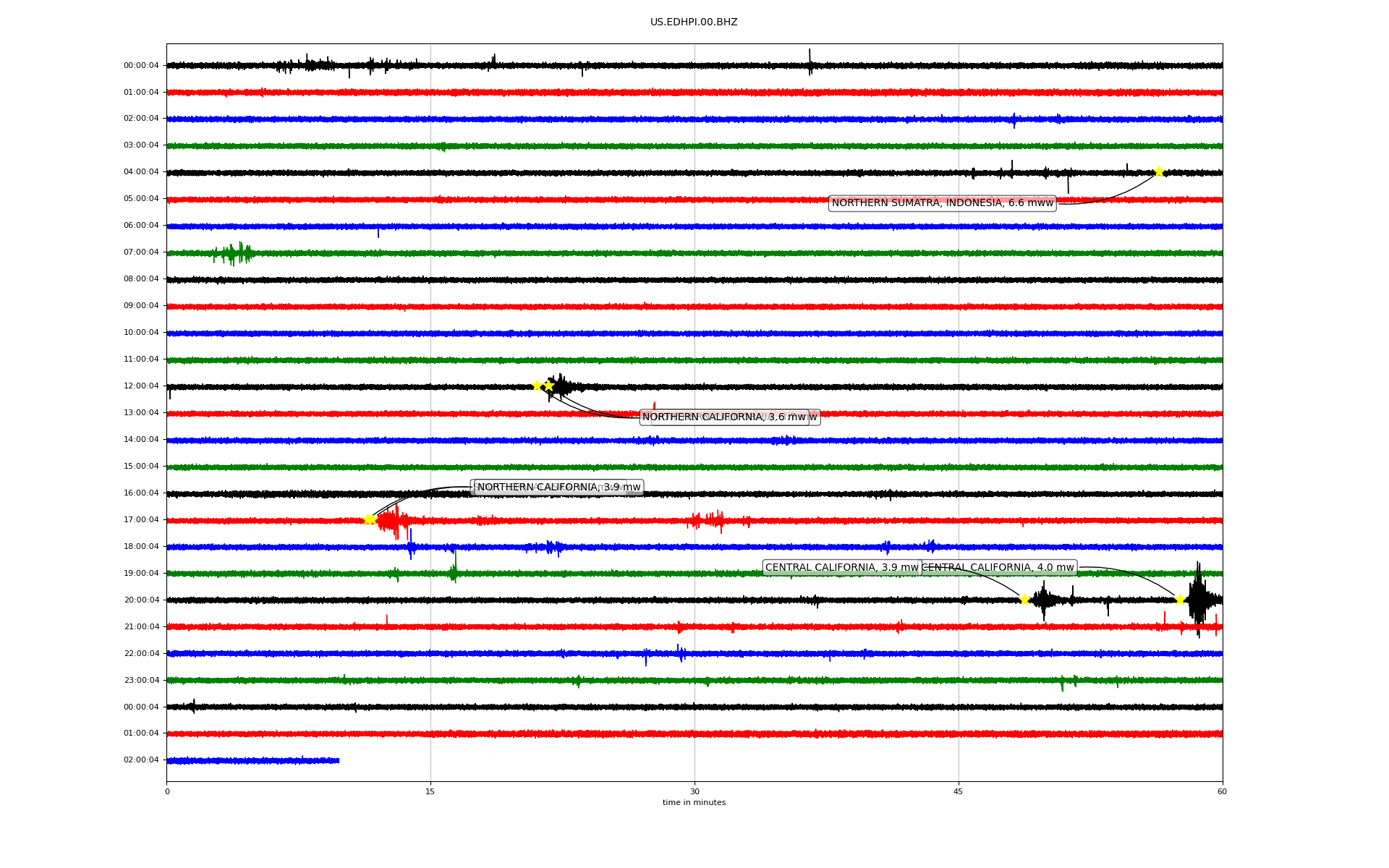Click the Northern Sumatra, Indonesia 6.6 label
This screenshot has height=868, width=1389.
coord(942,203)
